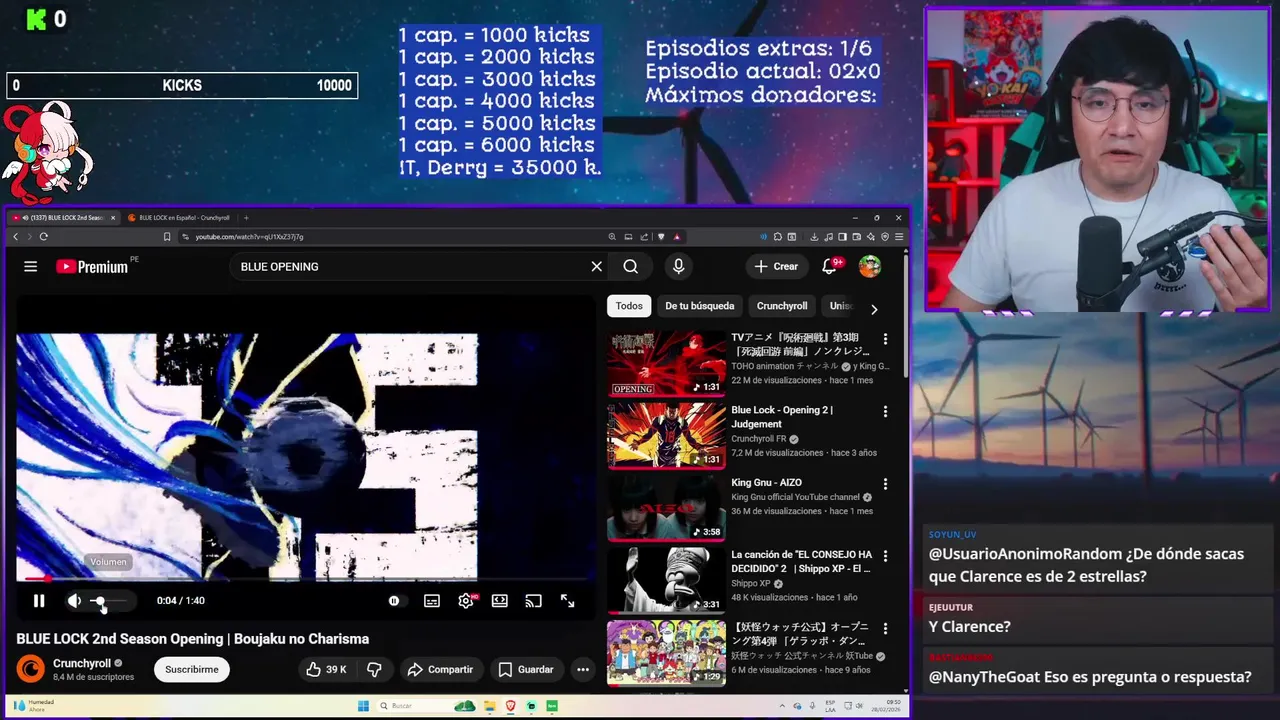The height and width of the screenshot is (720, 1280).
Task: Run the search using the magnifier icon
Action: coord(630,266)
